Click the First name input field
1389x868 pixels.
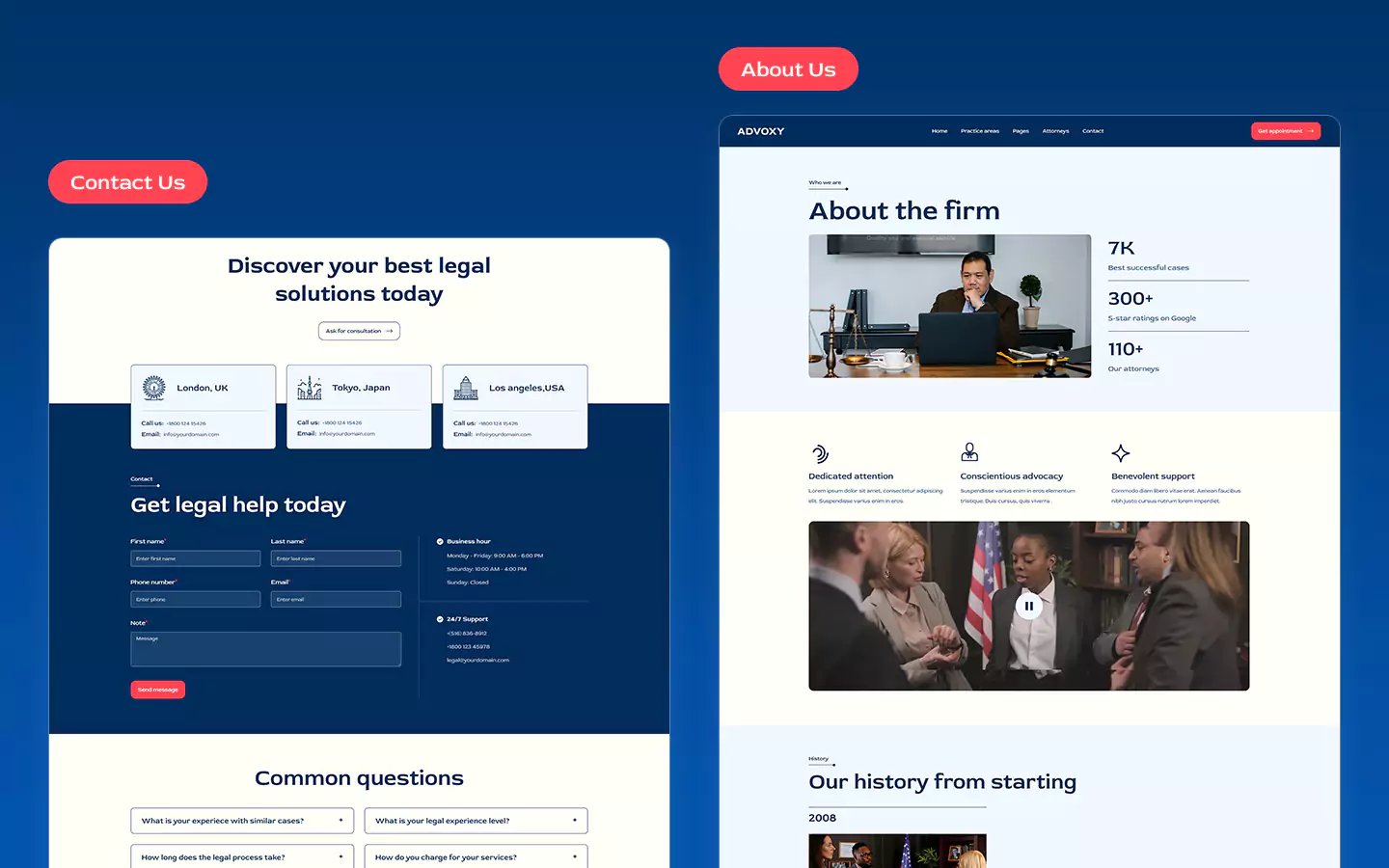196,558
